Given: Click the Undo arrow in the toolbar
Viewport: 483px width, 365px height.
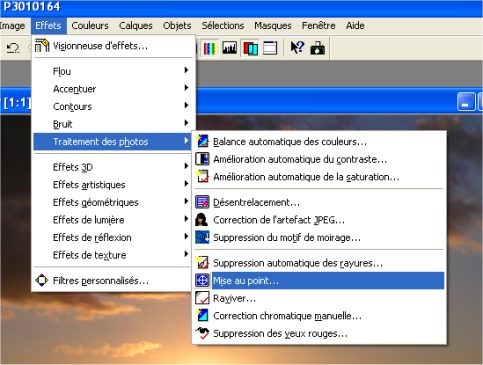Looking at the screenshot, I should click(x=13, y=48).
